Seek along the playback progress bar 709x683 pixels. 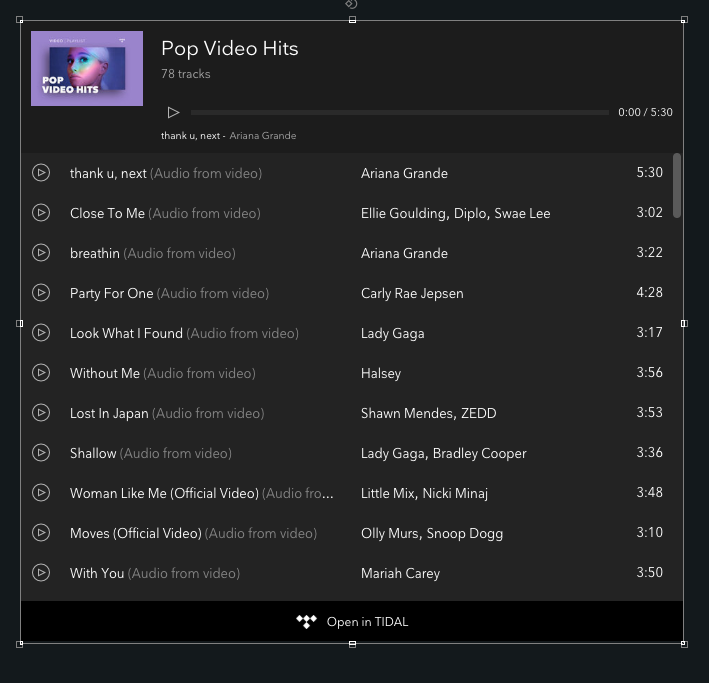point(400,112)
